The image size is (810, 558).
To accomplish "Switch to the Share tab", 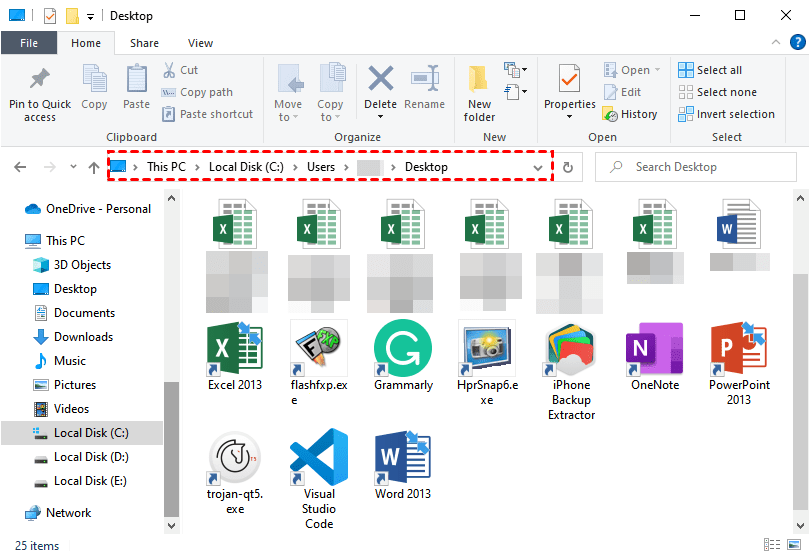I will click(144, 43).
